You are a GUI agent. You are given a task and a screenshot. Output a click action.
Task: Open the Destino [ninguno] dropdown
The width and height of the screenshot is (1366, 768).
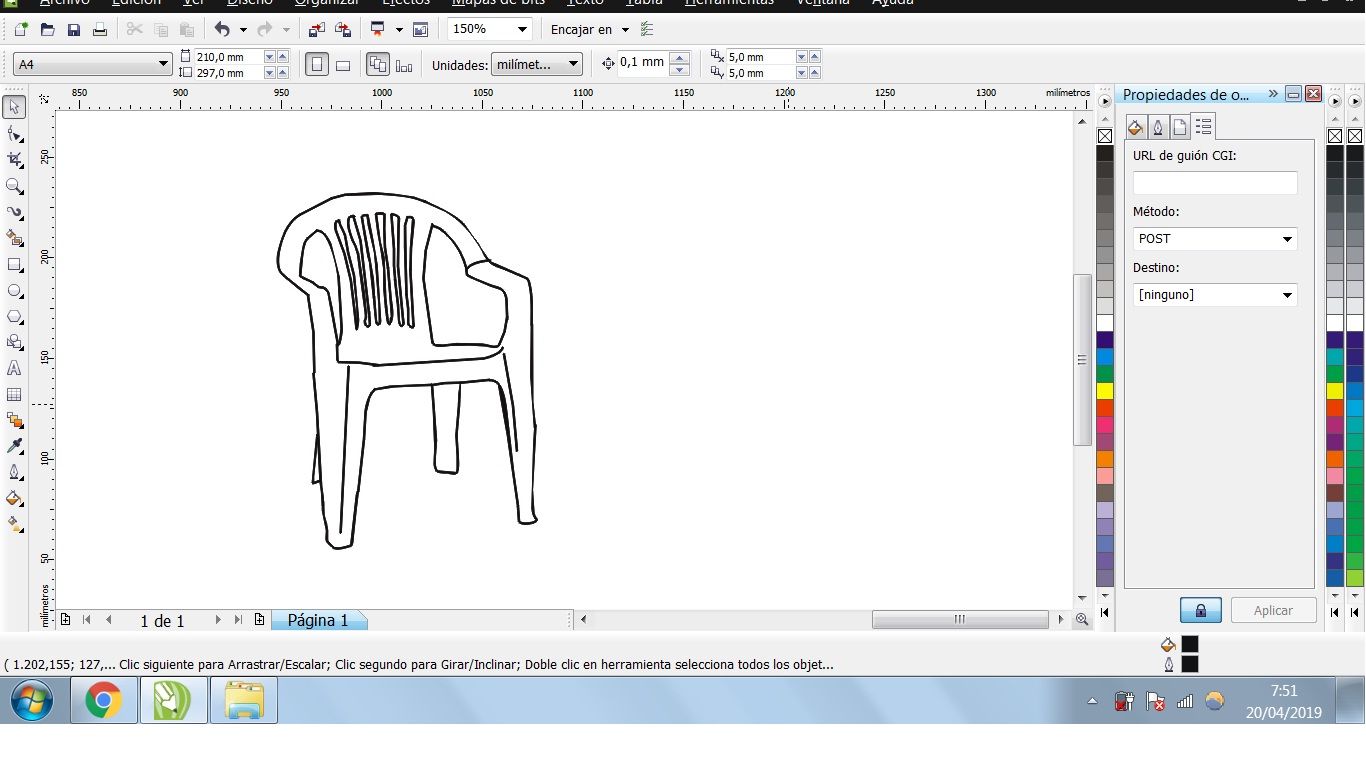tap(1215, 295)
